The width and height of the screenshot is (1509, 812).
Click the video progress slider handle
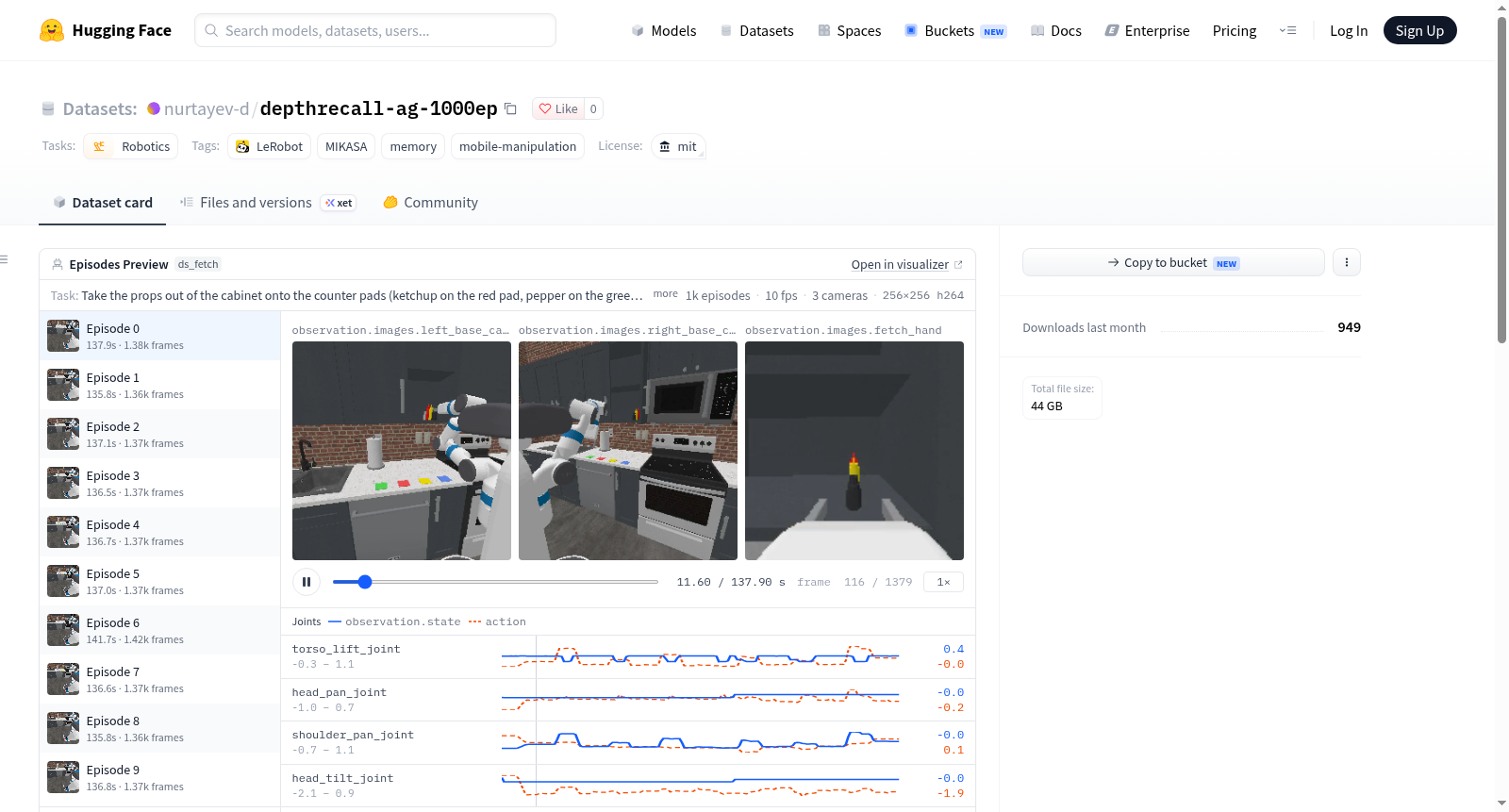coord(365,582)
